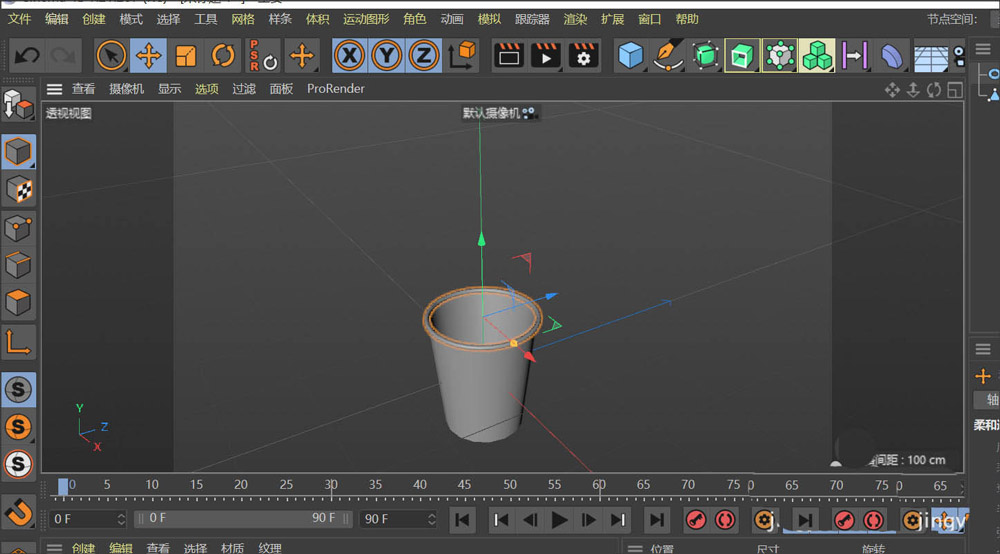Select the Scale tool
The height and width of the screenshot is (554, 1000).
click(x=186, y=55)
